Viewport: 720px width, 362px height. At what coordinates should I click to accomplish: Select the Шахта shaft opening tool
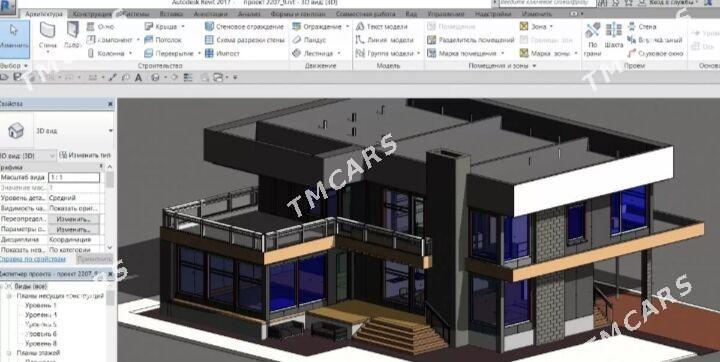click(x=614, y=36)
